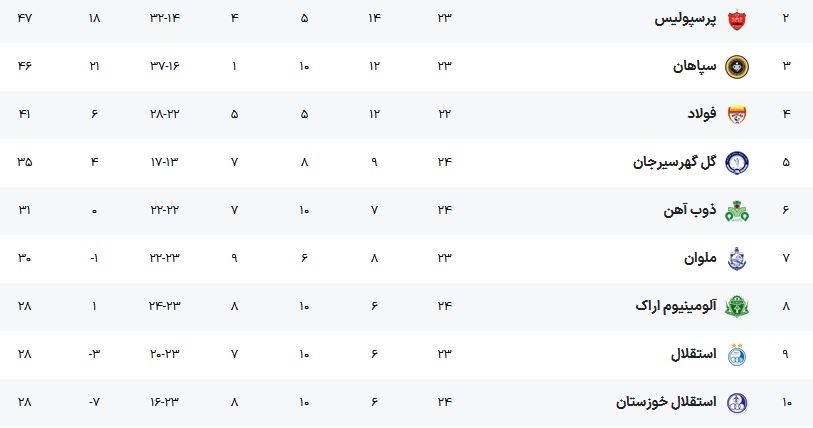Viewport: 813px width, 428px height.
Task: Open گل گهرسیرجان team link
Action: tap(675, 162)
